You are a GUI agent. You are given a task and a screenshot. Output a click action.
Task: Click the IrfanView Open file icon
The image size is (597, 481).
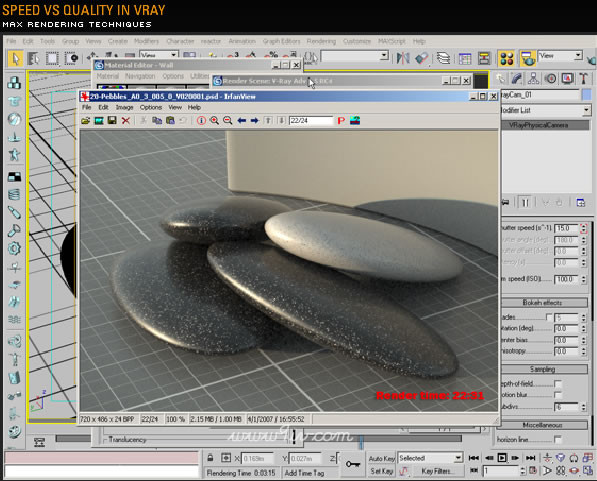(86, 121)
